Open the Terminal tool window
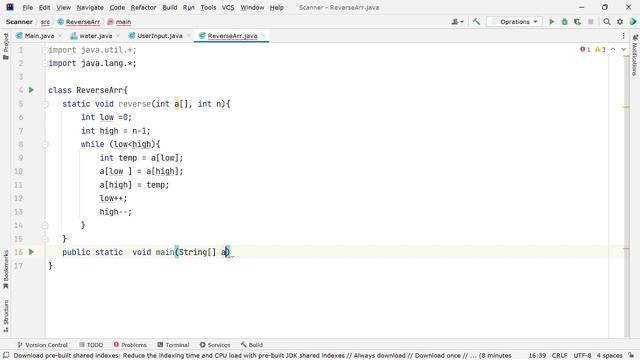This screenshot has width=640, height=360. point(173,345)
